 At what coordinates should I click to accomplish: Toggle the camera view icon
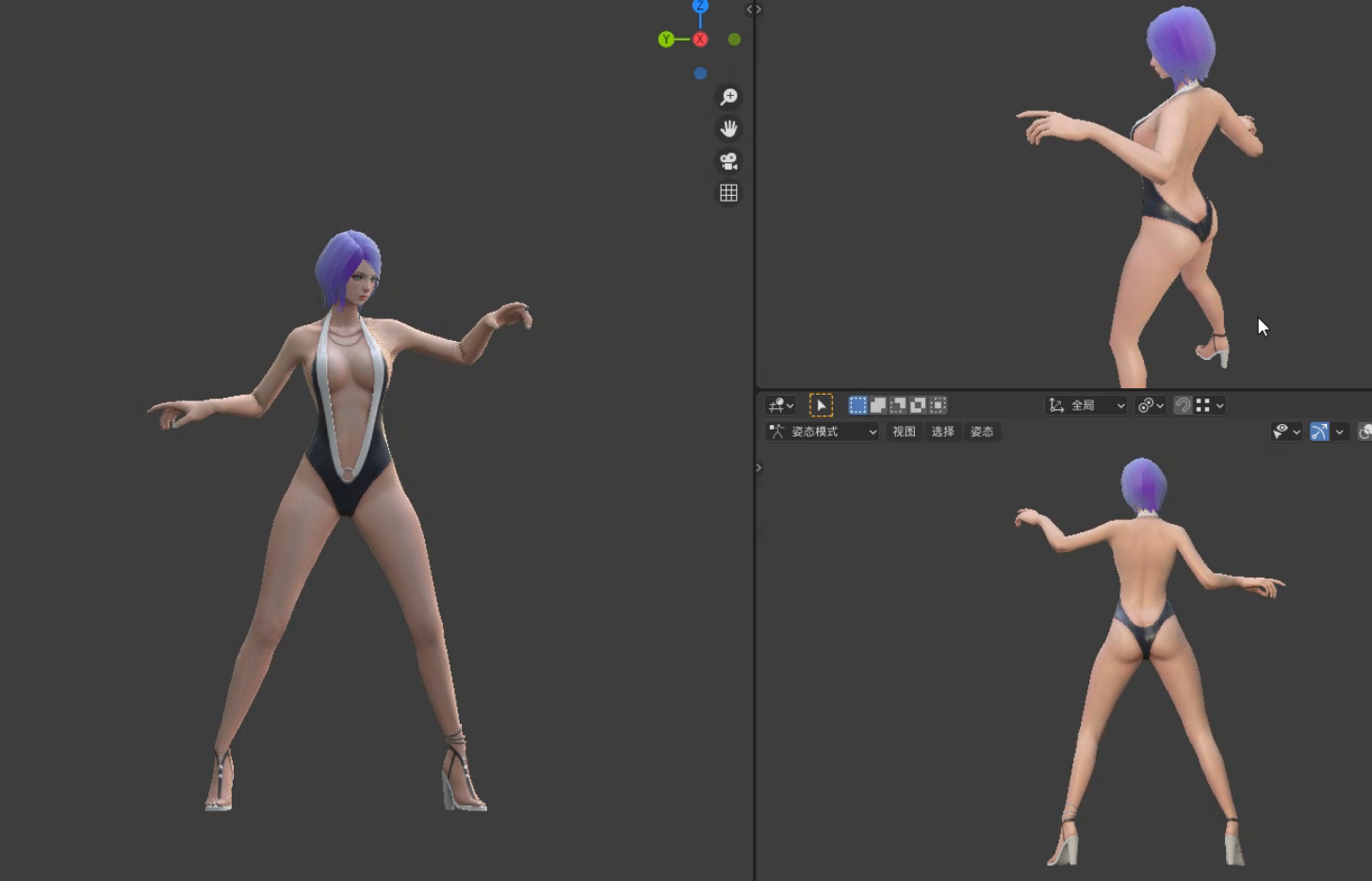click(x=728, y=161)
